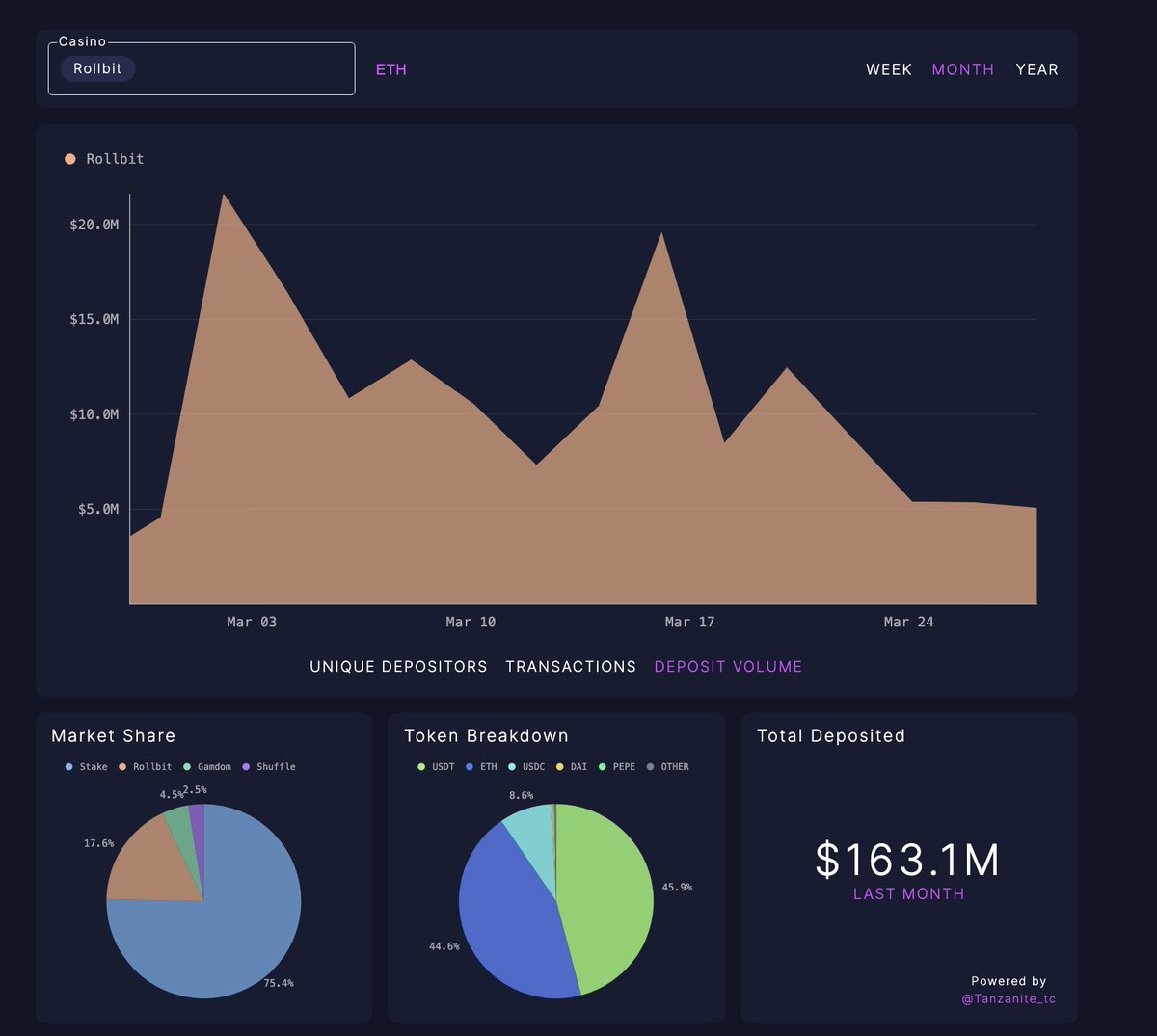Toggle USDC in Token Breakdown legend
The height and width of the screenshot is (1036, 1157).
(526, 767)
